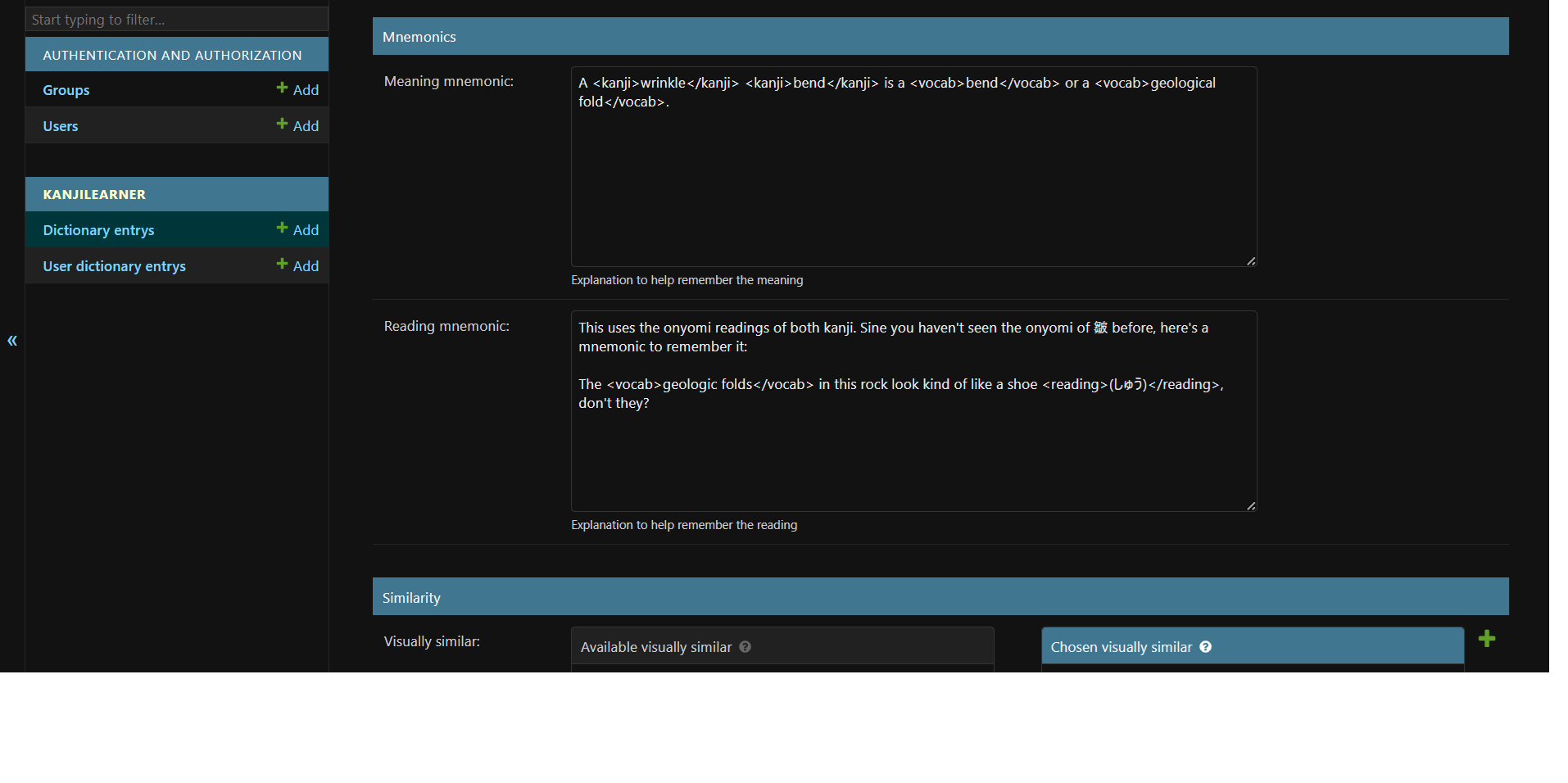Click the Meaning mnemonic textarea resize handle
Screen dimensions: 1568x783
1250,260
